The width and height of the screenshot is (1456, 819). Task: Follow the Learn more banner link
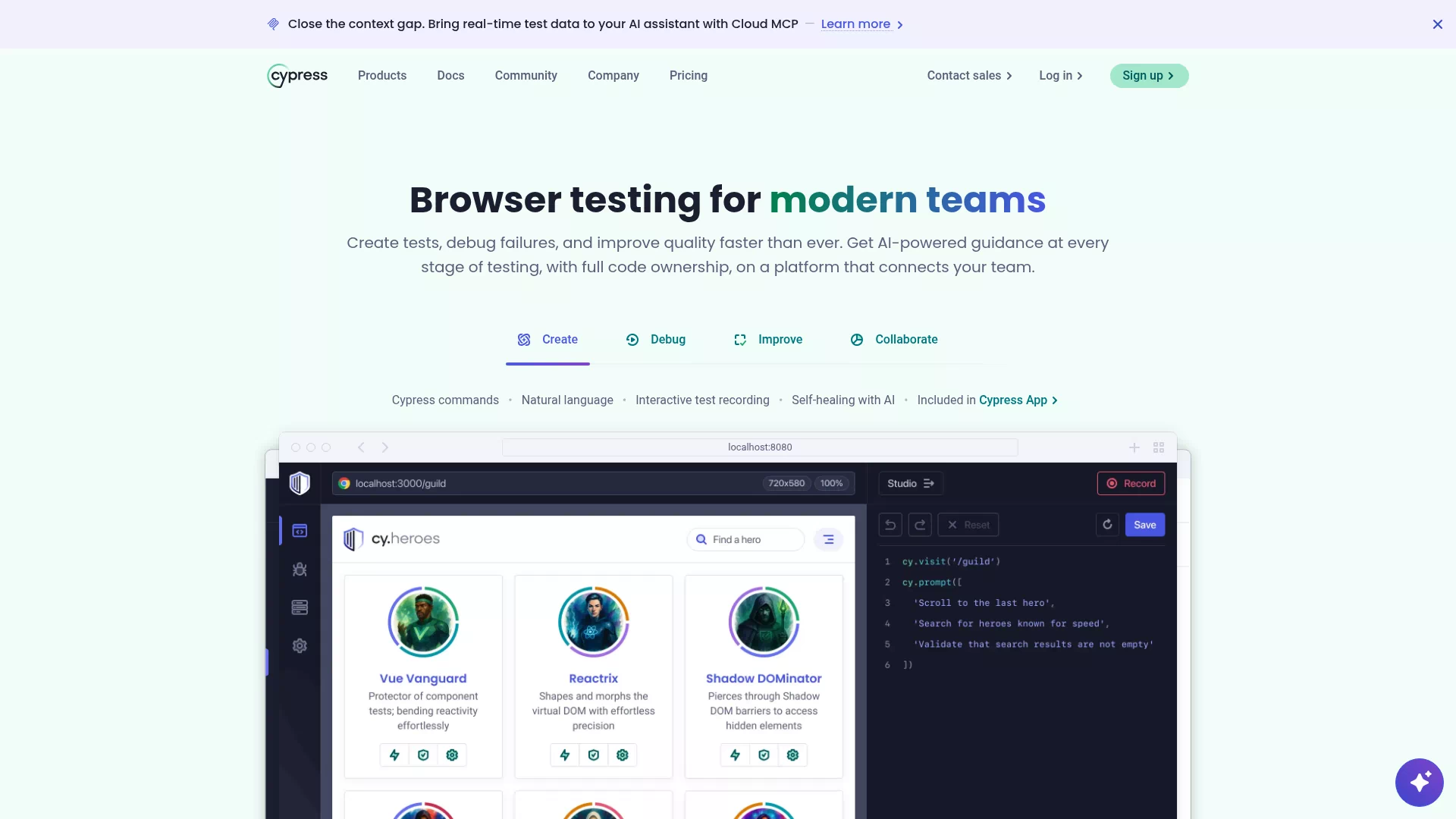(862, 24)
